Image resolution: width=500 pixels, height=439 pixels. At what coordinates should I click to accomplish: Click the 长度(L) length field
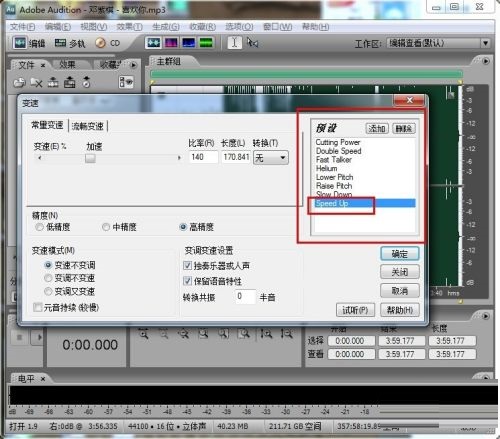[236, 157]
